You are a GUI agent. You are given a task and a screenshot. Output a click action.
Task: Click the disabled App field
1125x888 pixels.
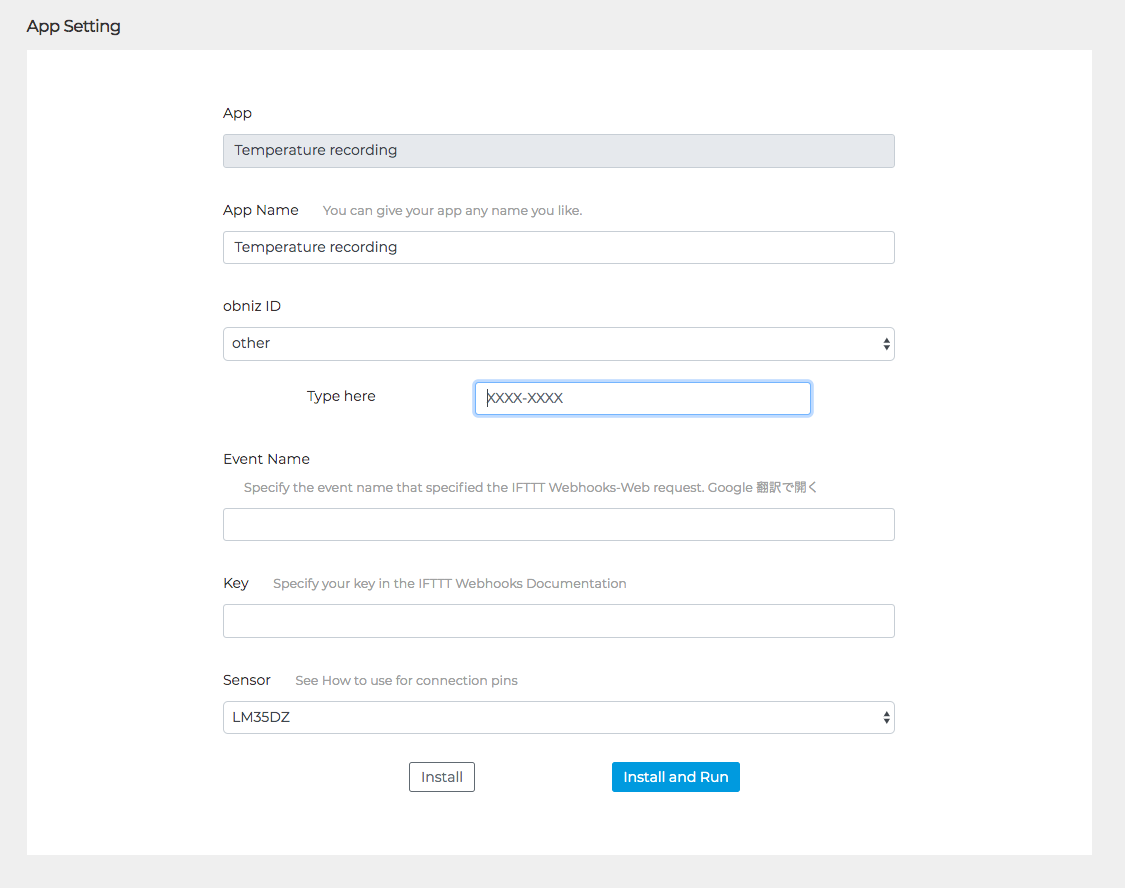click(x=558, y=151)
